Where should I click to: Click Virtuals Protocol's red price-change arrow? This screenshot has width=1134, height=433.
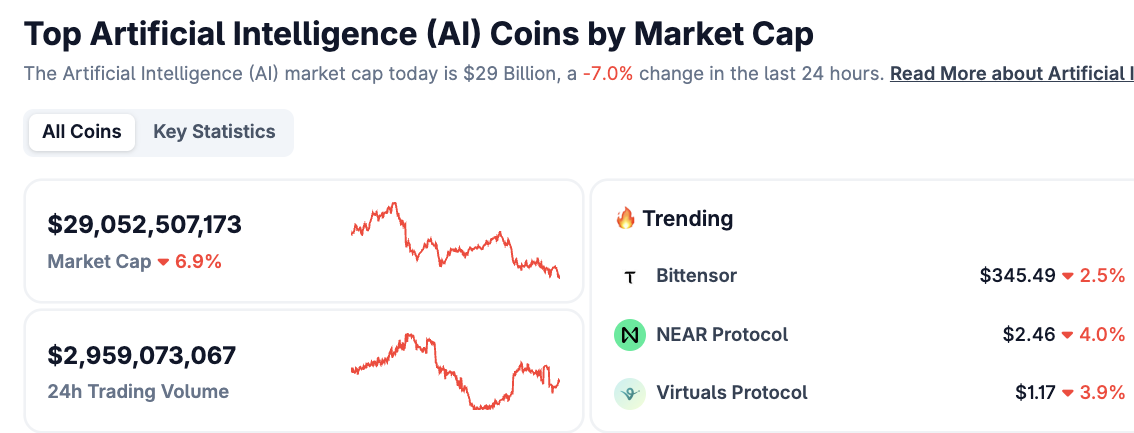coord(1068,393)
